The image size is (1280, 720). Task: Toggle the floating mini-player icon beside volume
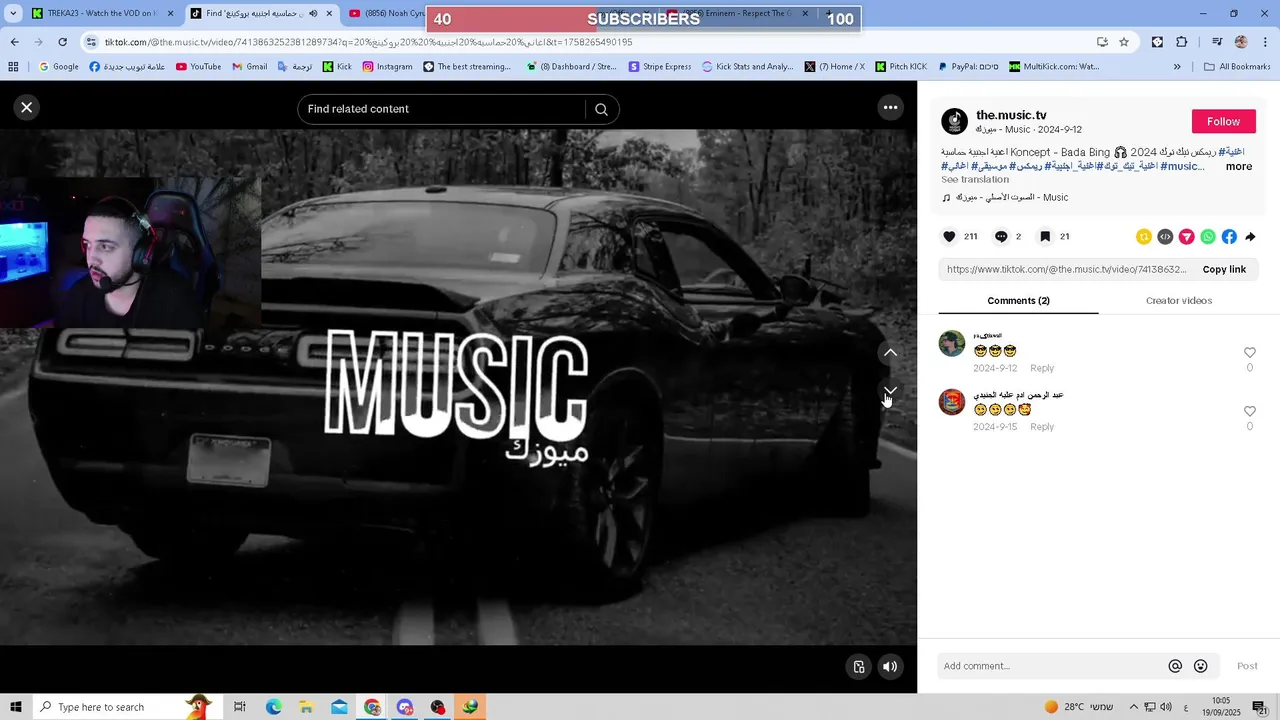[x=859, y=666]
